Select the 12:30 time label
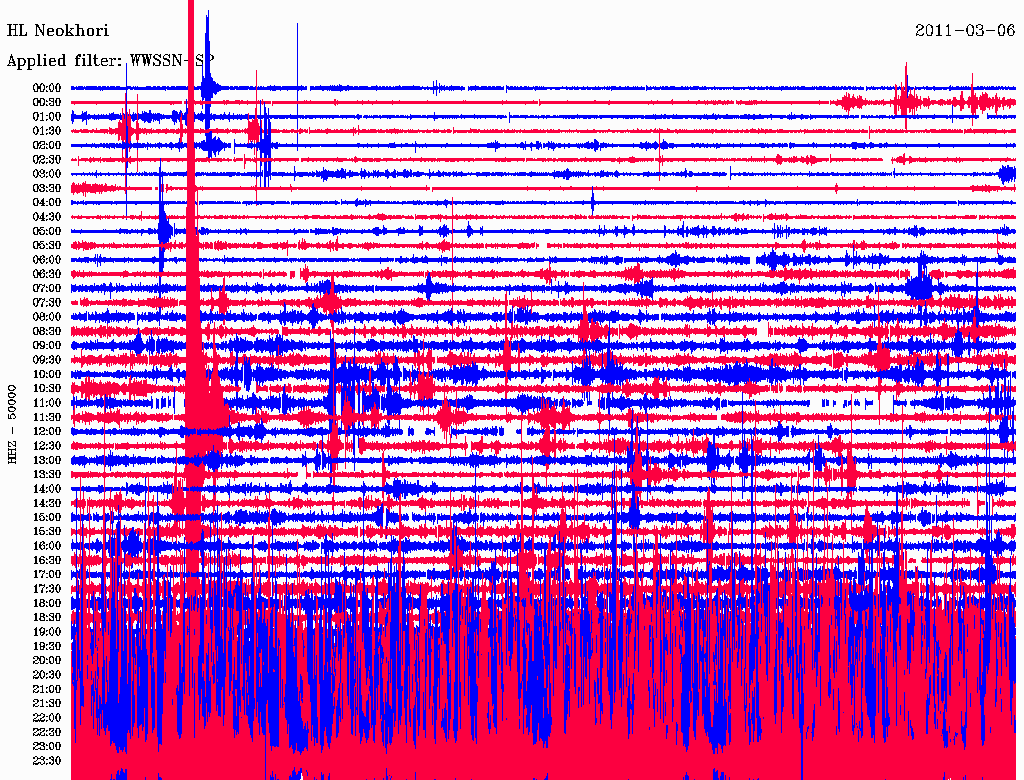 coord(47,446)
